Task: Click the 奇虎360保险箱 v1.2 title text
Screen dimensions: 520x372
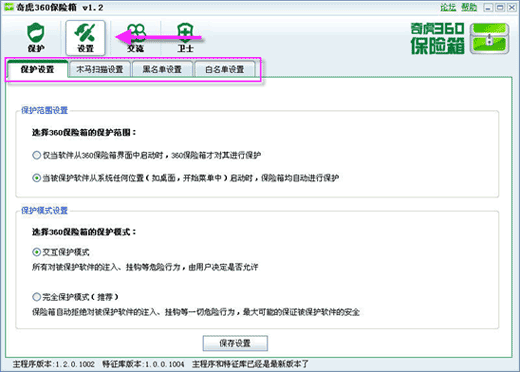Action: pyautogui.click(x=60, y=7)
